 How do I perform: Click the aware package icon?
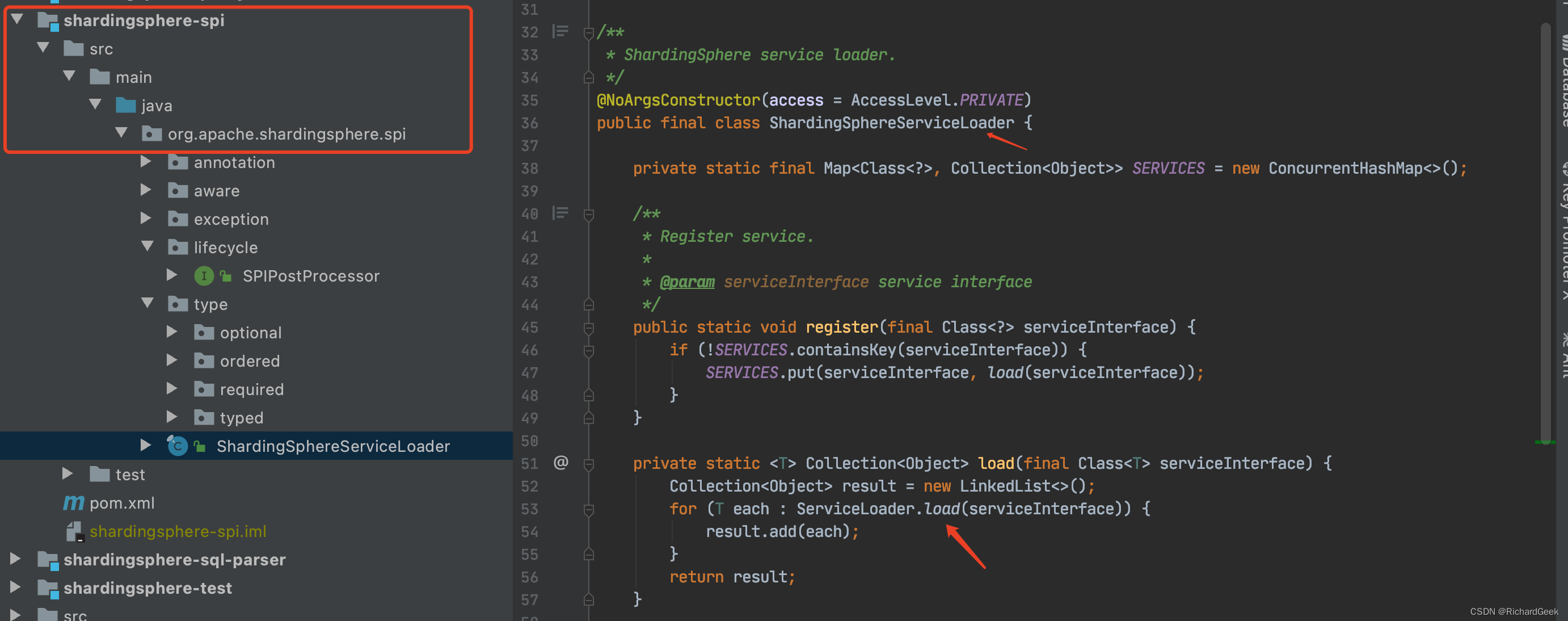[x=178, y=191]
